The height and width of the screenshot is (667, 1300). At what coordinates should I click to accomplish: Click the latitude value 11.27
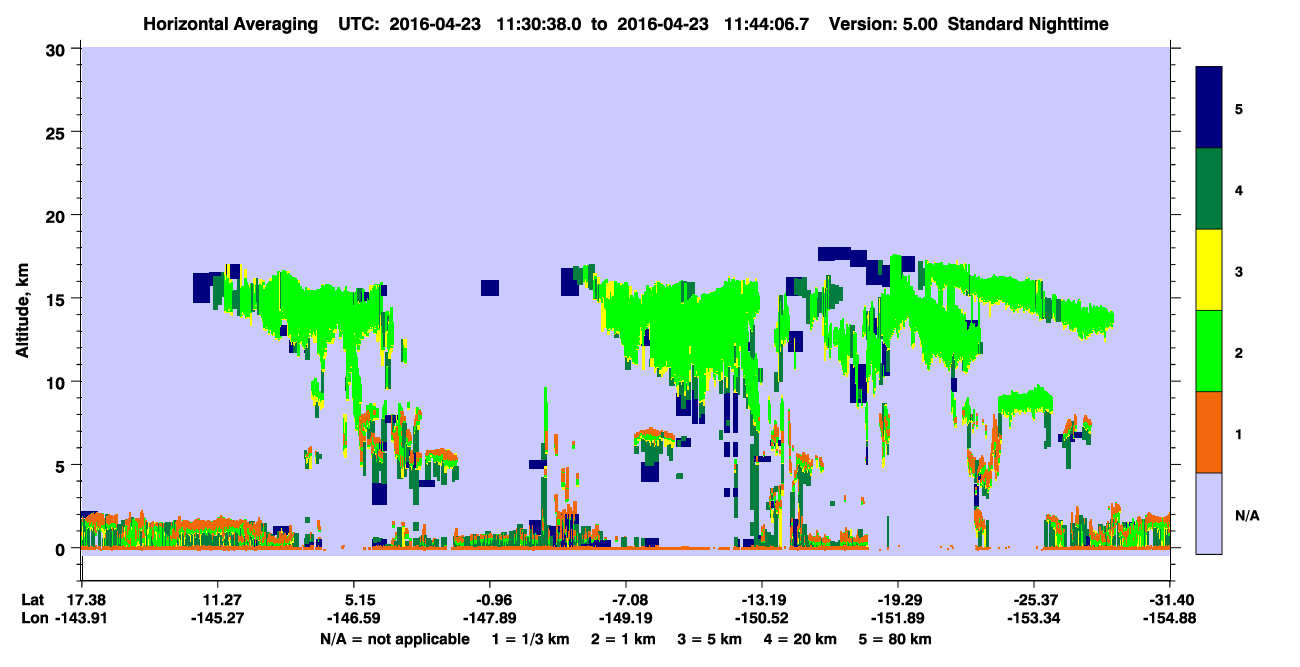(217, 600)
